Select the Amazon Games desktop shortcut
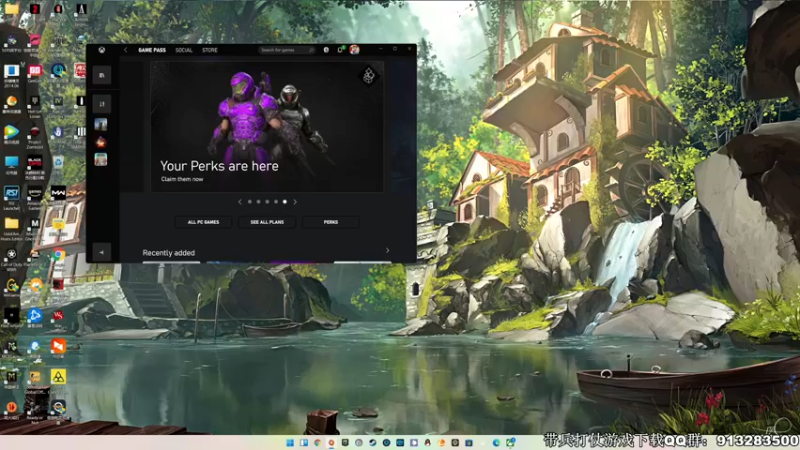 35,197
